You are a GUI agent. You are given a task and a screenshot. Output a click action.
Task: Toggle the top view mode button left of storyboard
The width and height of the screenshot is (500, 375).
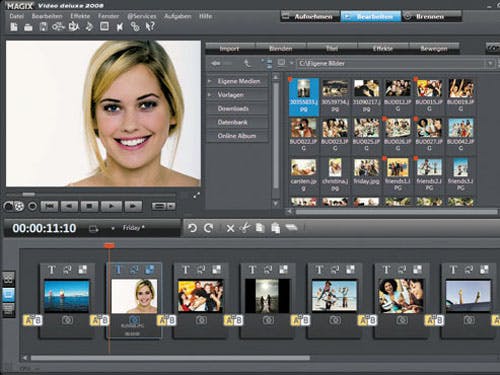click(9, 278)
